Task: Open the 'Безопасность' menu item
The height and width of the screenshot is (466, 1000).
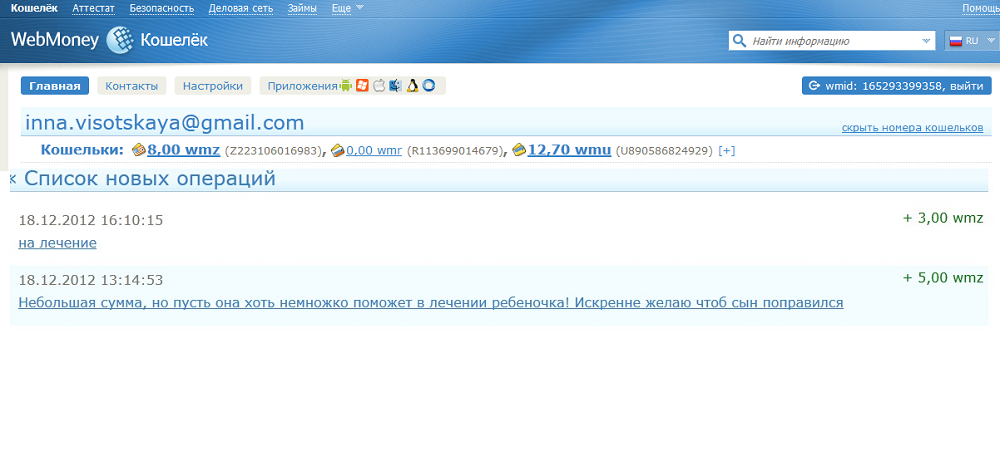Action: tap(161, 8)
